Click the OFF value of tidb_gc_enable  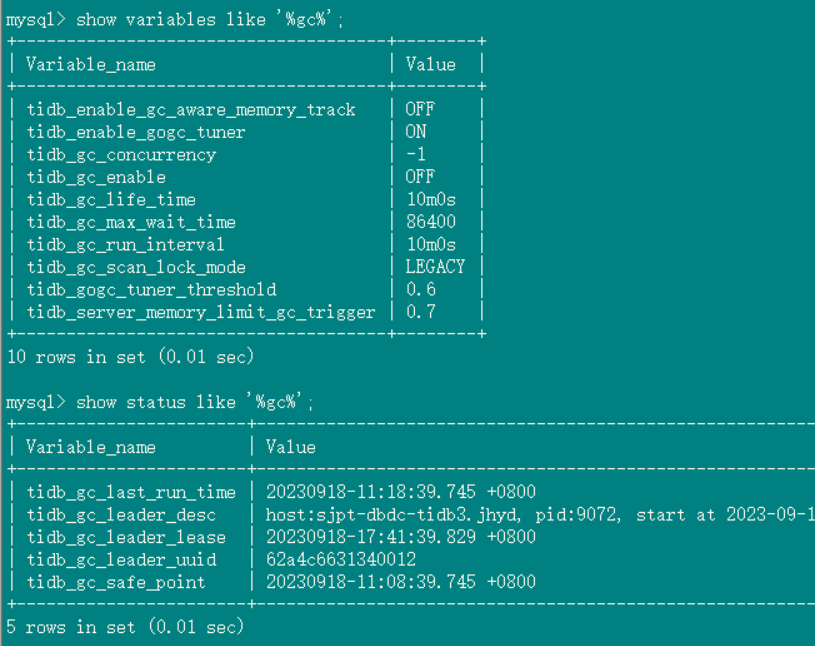click(420, 177)
